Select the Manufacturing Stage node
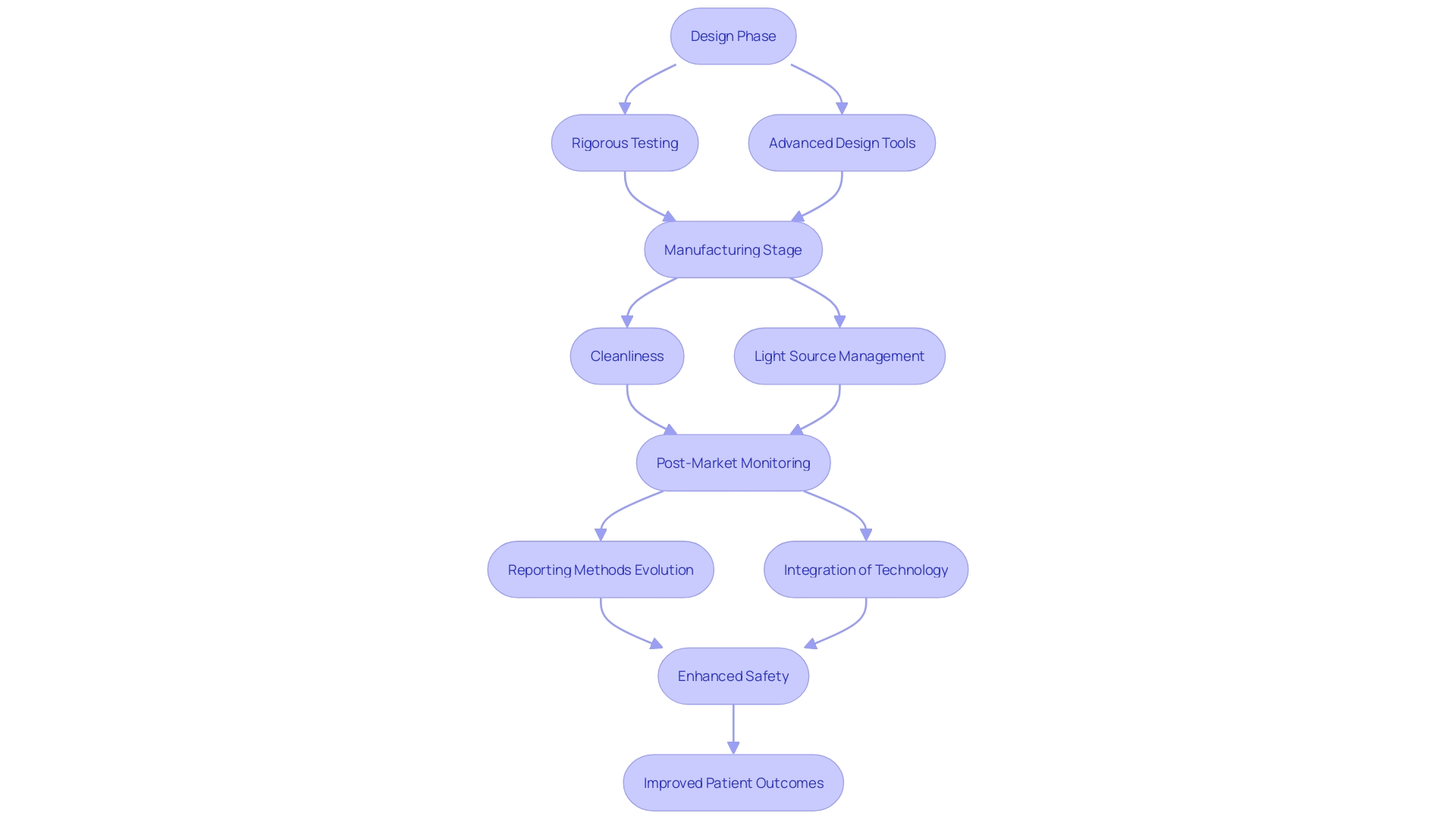This screenshot has width=1456, height=819. coord(733,249)
